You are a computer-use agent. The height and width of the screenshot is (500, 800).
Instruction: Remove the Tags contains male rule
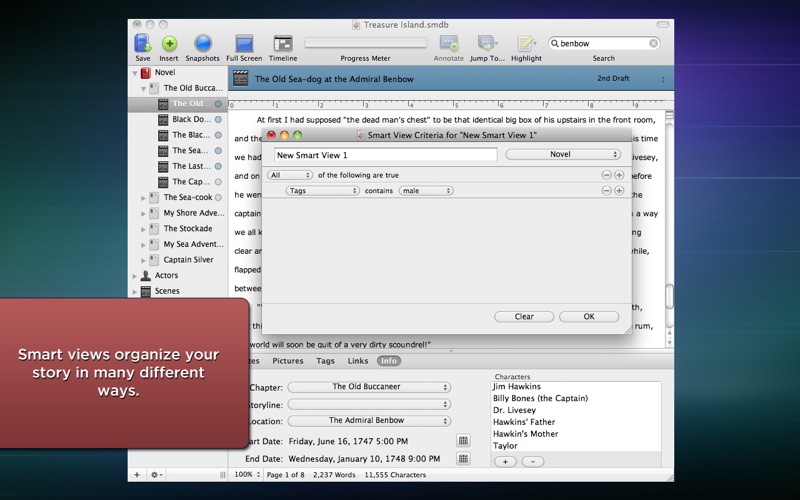pos(606,190)
